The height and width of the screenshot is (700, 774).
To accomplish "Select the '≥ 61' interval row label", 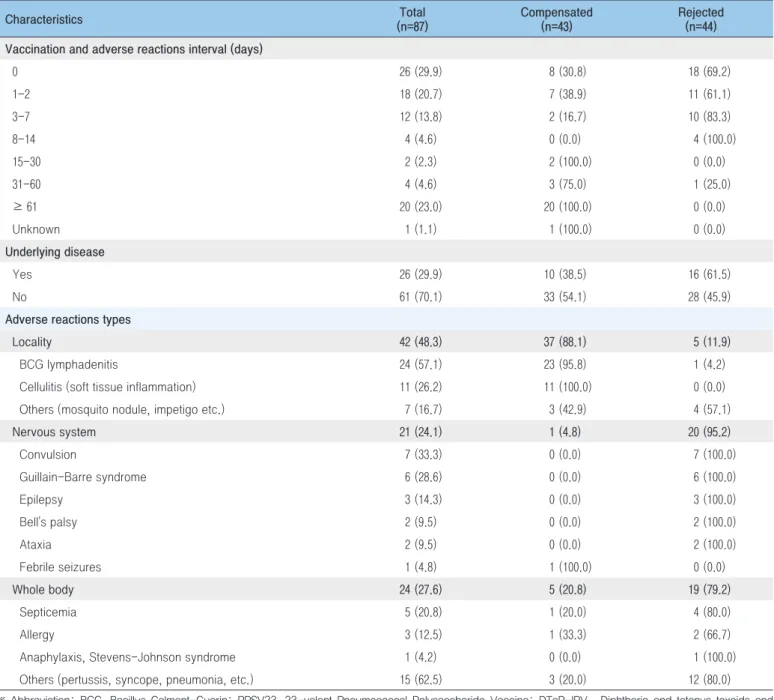I will pyautogui.click(x=25, y=207).
